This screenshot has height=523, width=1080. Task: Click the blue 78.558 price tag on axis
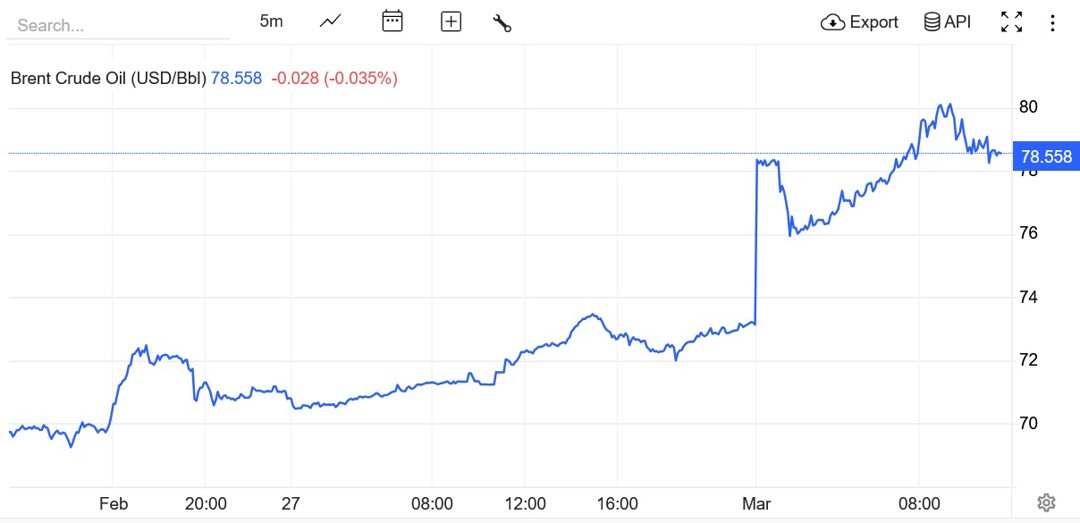pos(1044,157)
